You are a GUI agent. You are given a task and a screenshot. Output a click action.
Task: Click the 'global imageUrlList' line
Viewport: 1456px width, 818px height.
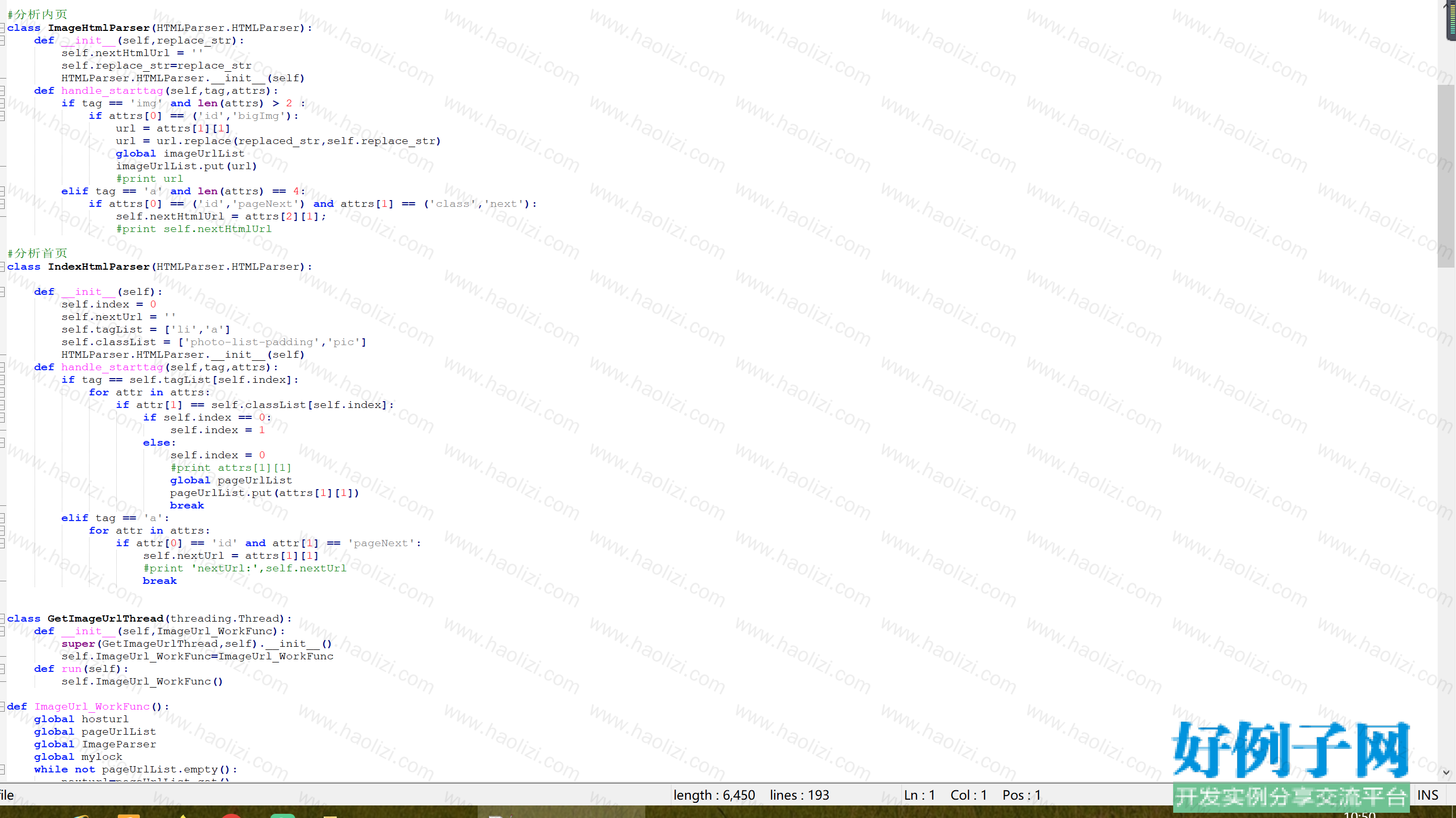tap(180, 153)
